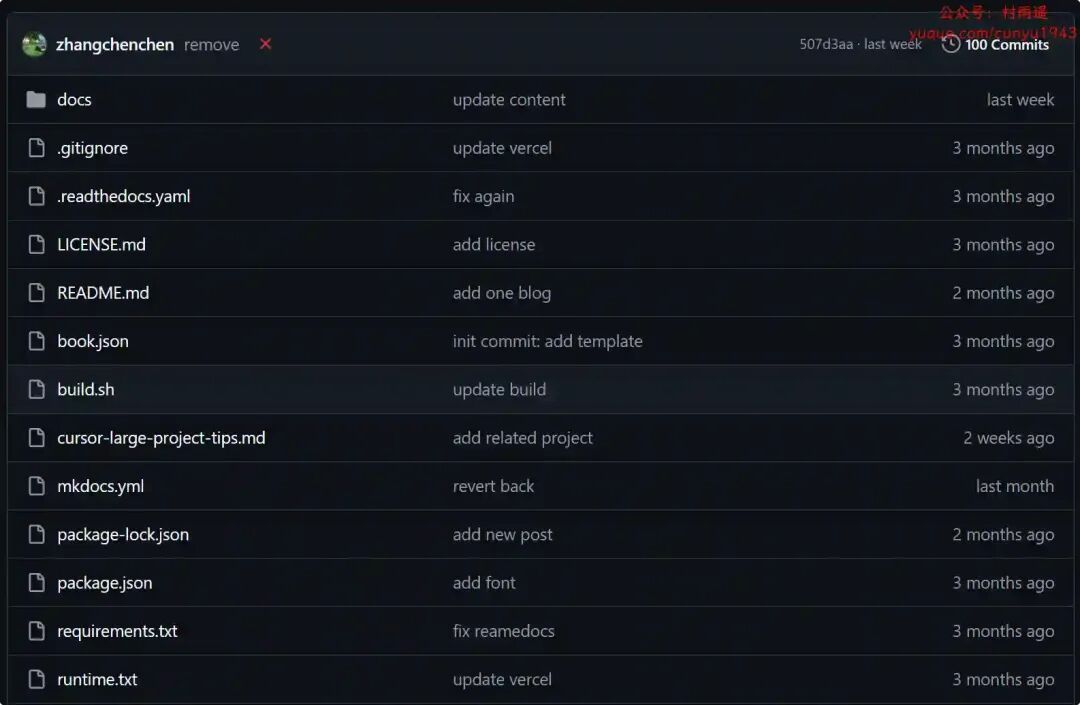Click the runtime.txt file icon
1080x705 pixels.
(37, 680)
